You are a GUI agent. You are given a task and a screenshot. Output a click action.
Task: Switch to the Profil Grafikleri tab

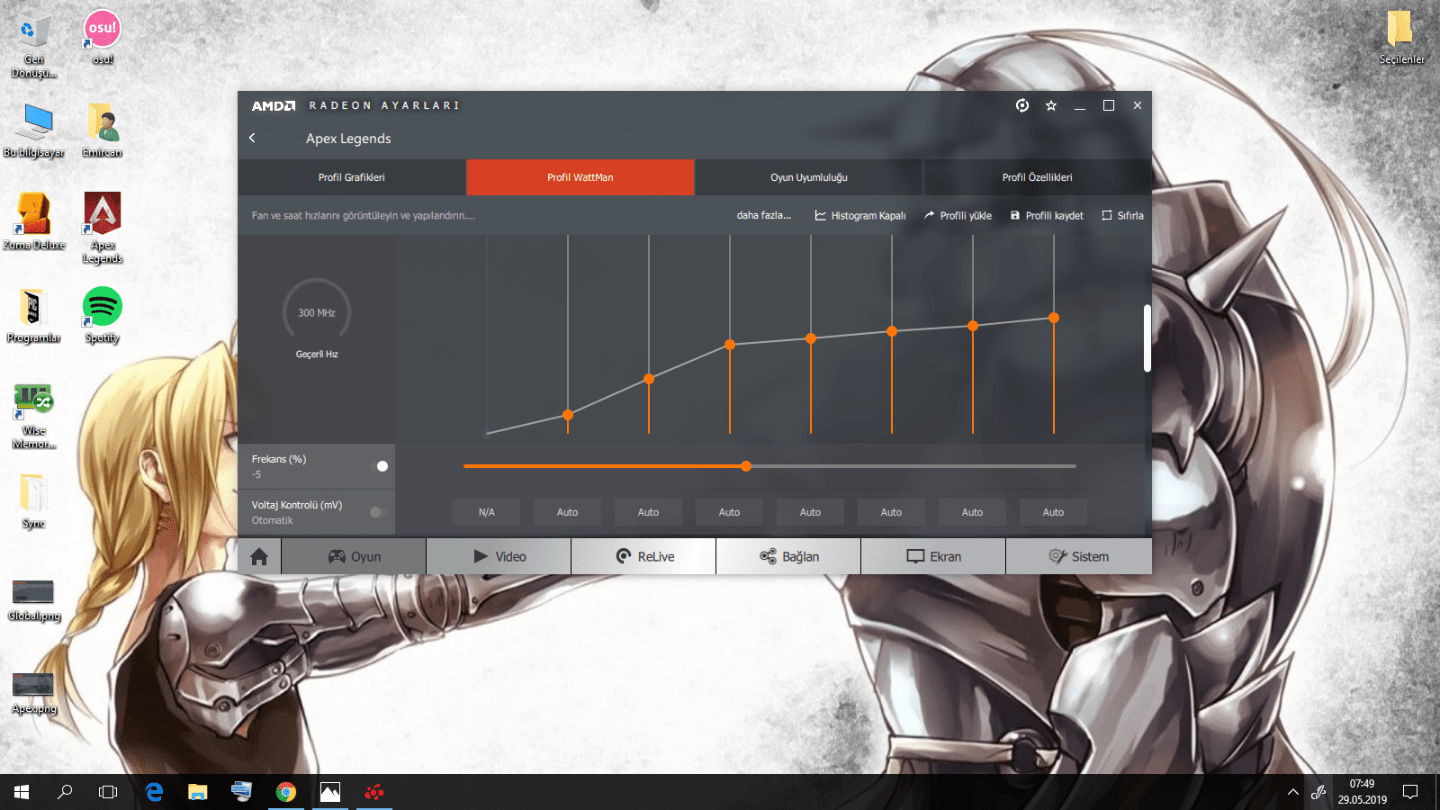click(352, 177)
